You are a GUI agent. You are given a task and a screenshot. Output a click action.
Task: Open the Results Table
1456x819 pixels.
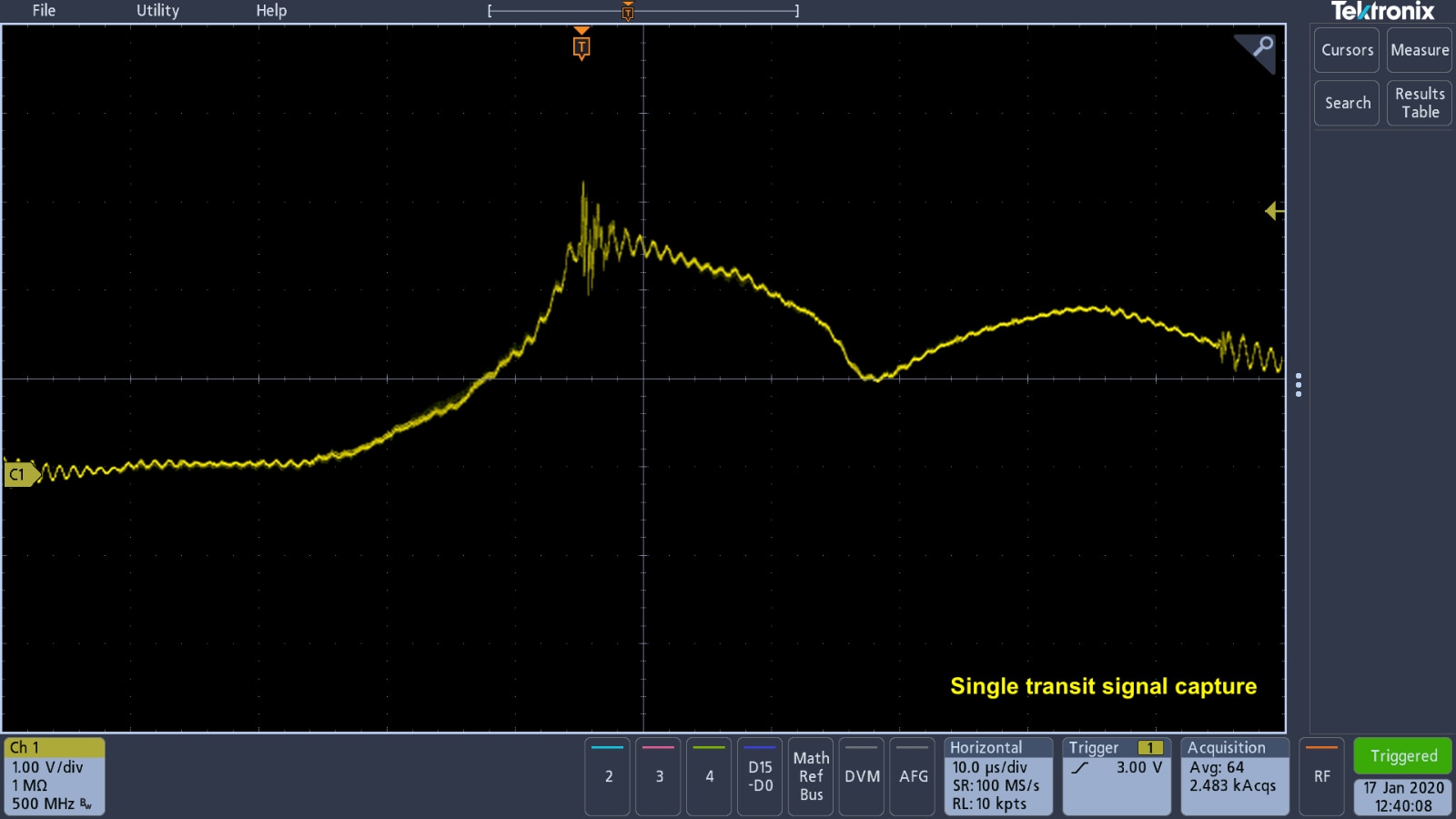click(1420, 103)
